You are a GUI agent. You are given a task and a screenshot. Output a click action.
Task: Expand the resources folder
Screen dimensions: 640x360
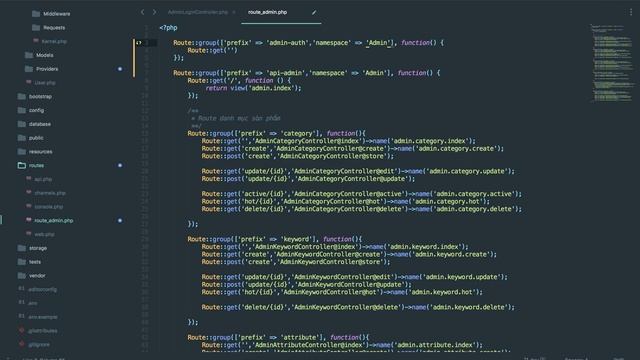click(x=40, y=152)
